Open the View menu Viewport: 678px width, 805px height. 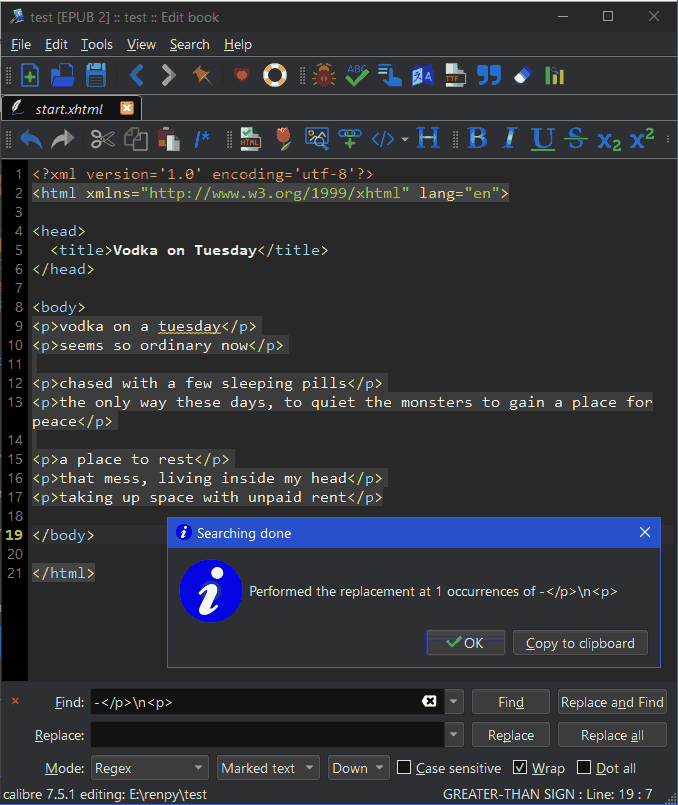(x=141, y=45)
